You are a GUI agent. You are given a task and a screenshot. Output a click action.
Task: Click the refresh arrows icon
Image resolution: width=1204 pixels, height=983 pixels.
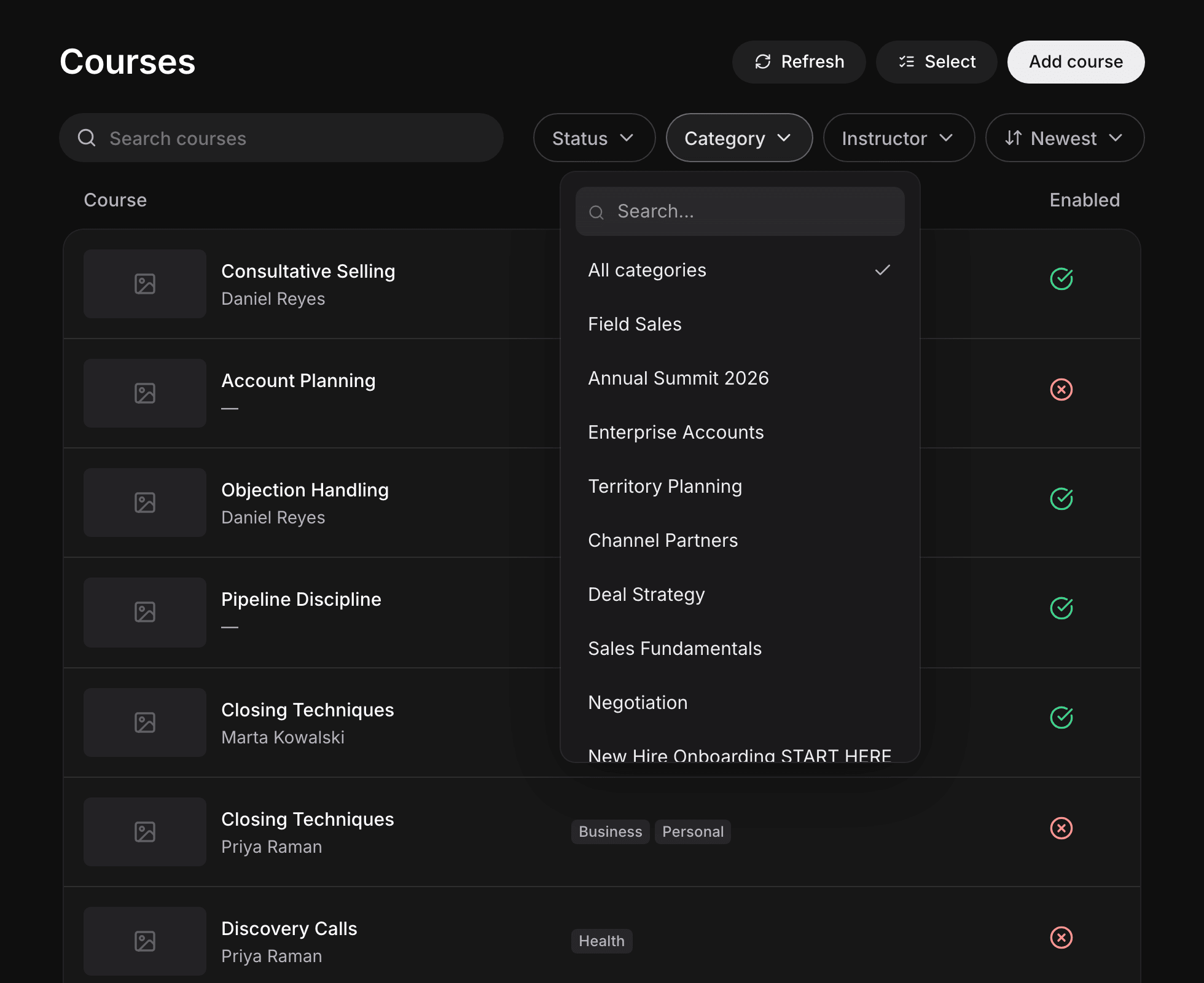point(763,62)
